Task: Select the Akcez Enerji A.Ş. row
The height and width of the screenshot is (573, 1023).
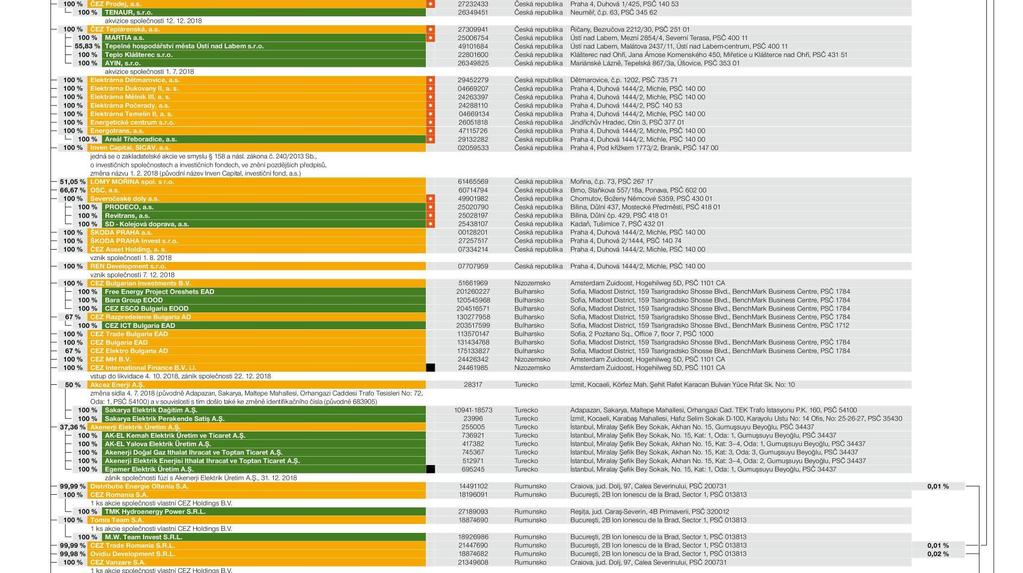Action: [x=257, y=385]
